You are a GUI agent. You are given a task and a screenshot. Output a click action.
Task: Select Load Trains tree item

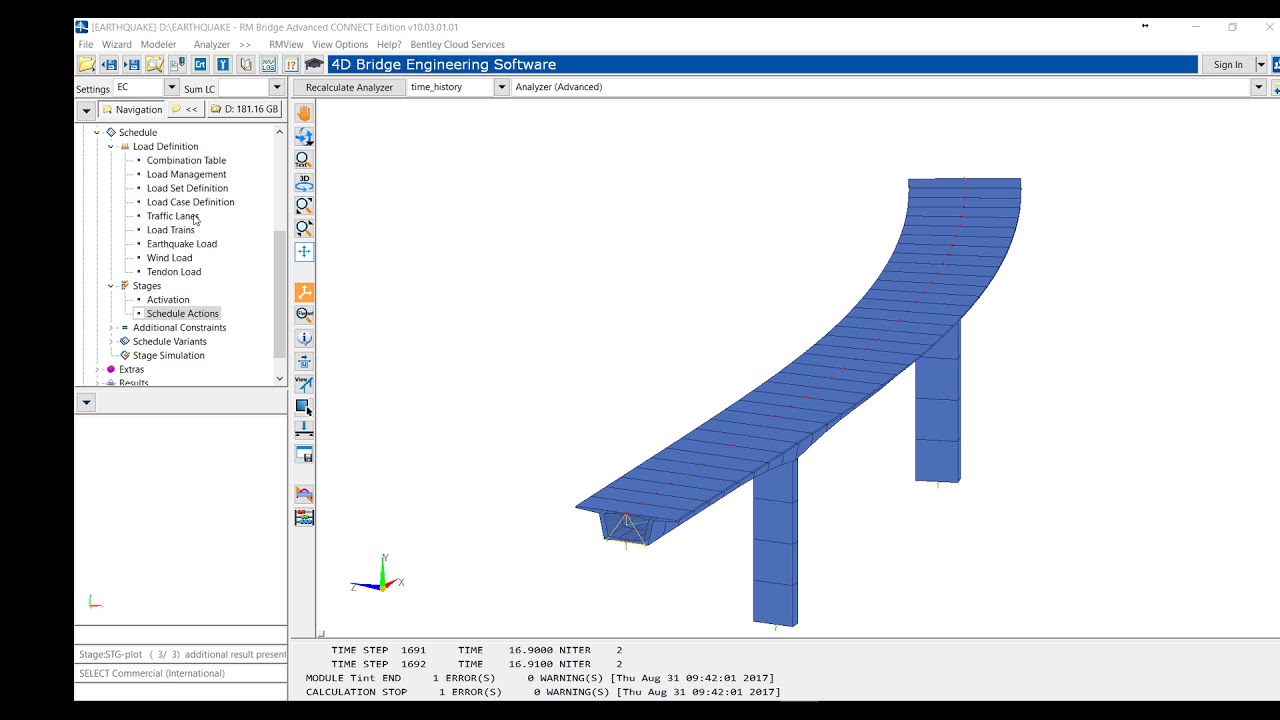pyautogui.click(x=171, y=230)
